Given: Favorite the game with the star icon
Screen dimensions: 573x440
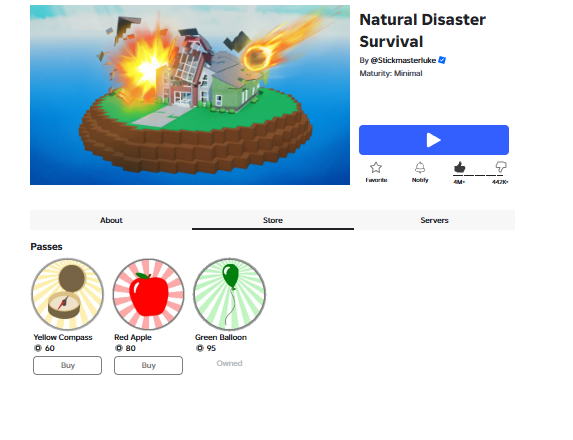Looking at the screenshot, I should click(x=376, y=168).
